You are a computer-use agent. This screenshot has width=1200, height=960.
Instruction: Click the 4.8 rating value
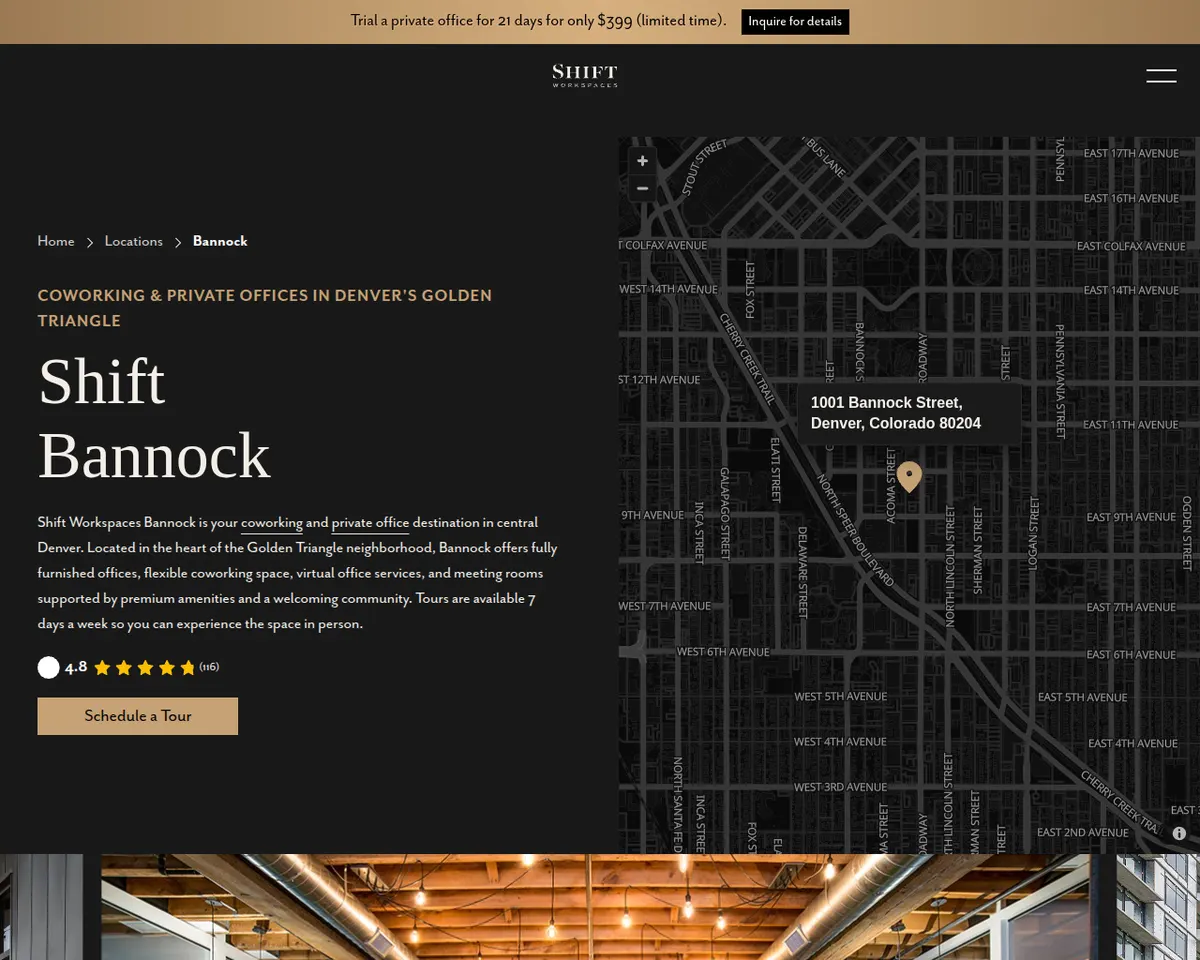[x=76, y=667]
